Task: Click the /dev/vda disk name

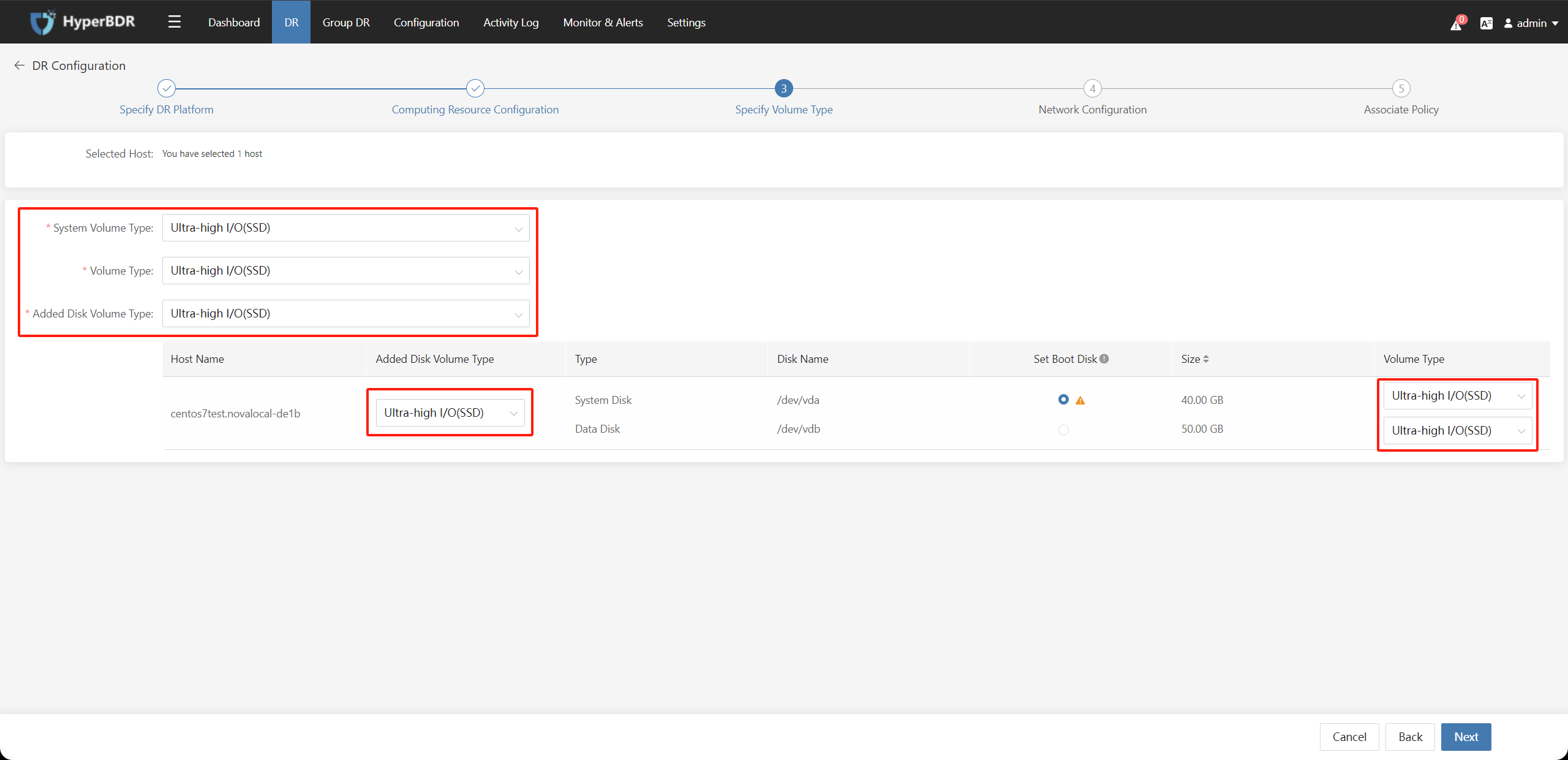Action: (x=798, y=400)
